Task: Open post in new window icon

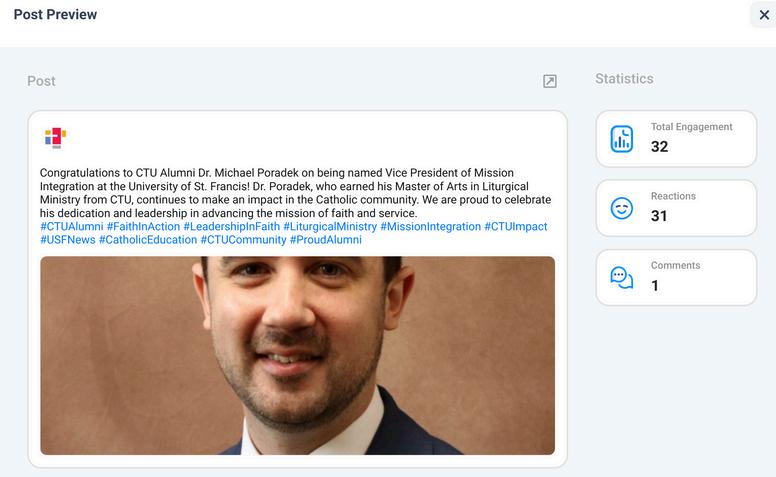Action: (x=549, y=81)
